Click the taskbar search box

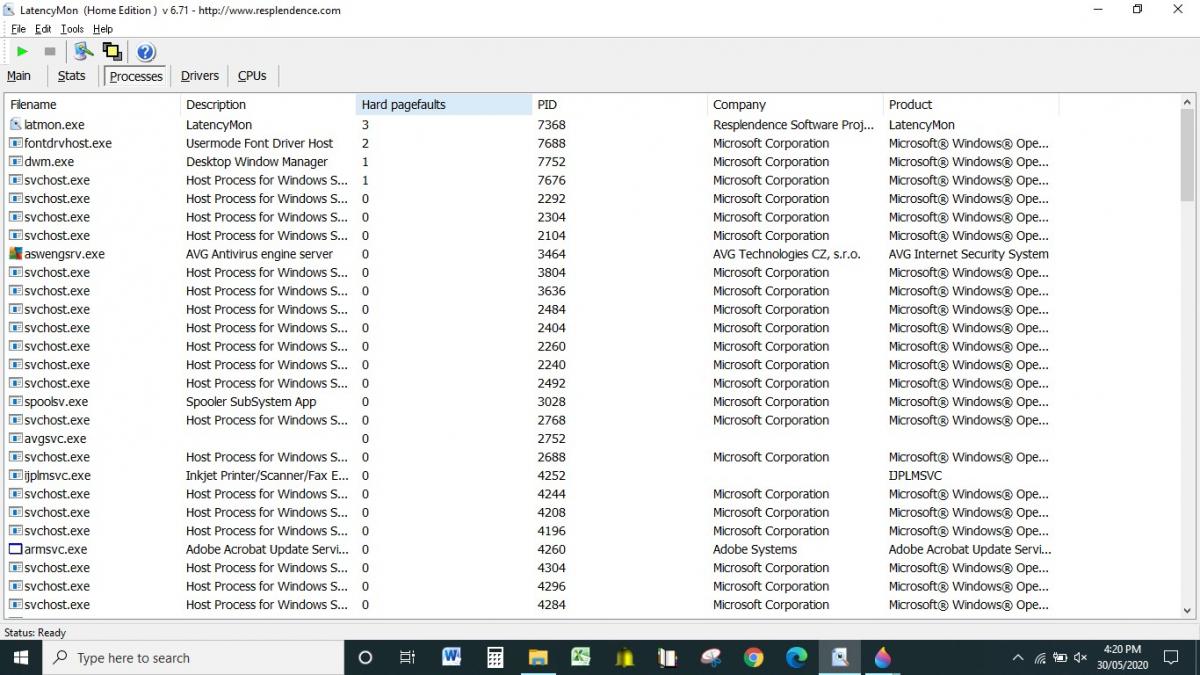193,657
